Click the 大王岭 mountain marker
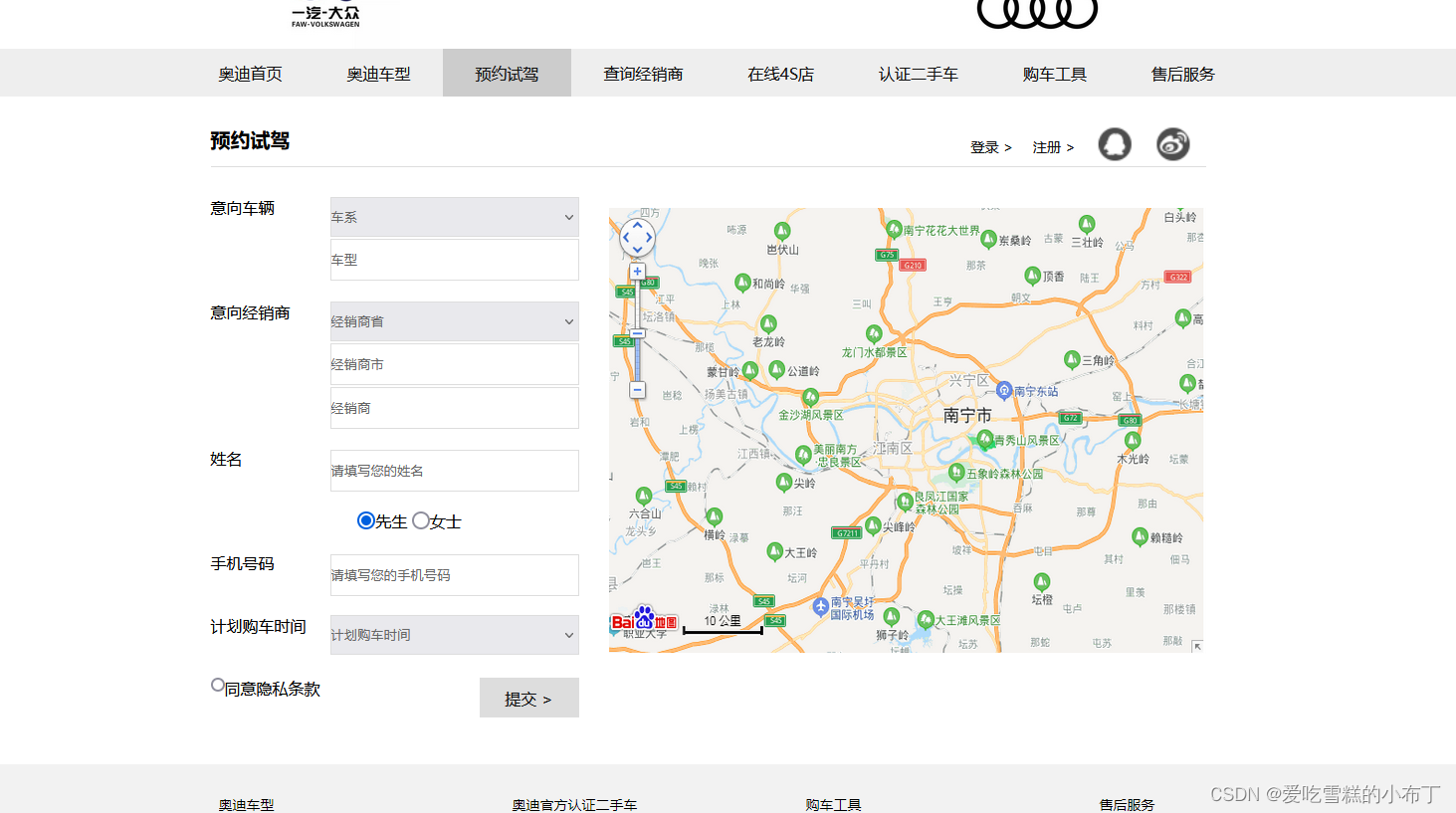This screenshot has height=813, width=1456. tap(775, 551)
